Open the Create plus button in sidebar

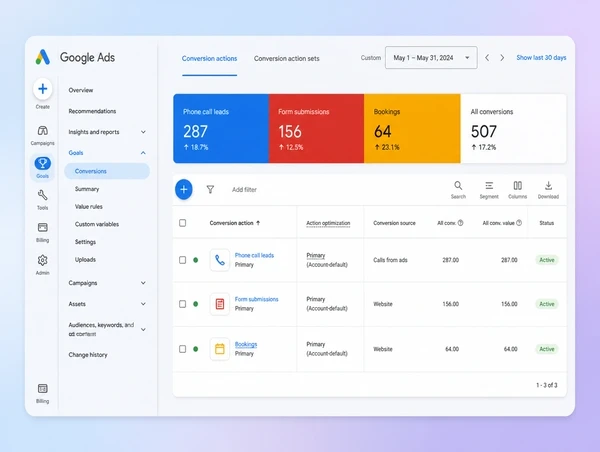pos(42,89)
